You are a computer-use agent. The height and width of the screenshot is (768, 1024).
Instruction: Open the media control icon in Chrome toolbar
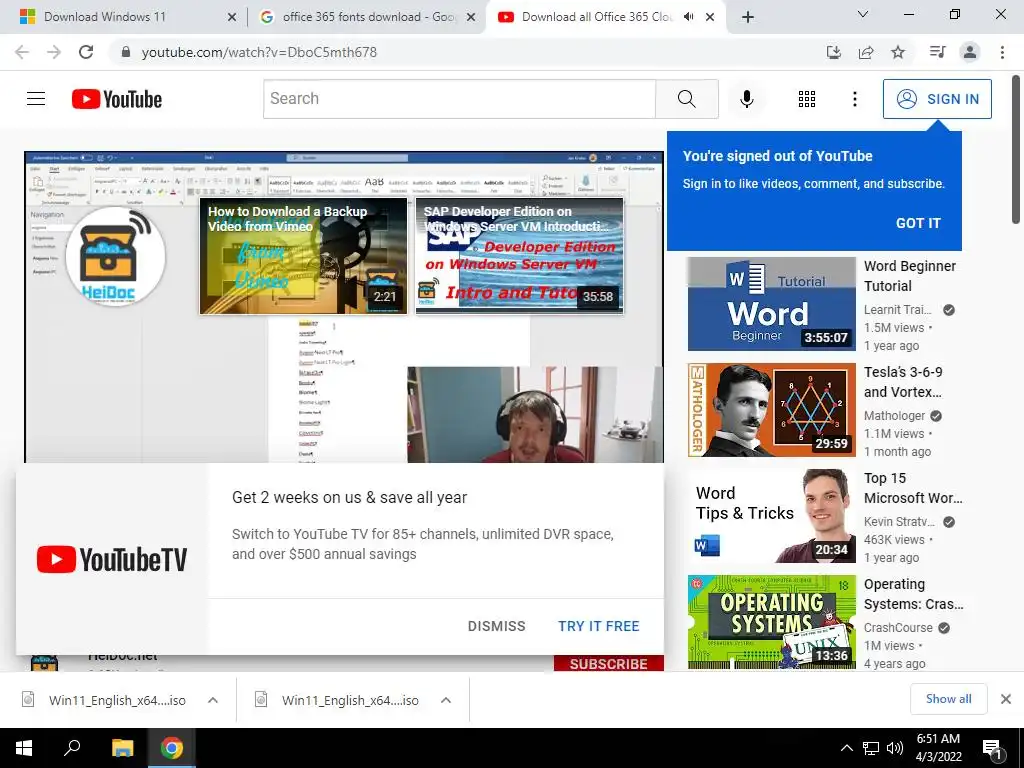click(937, 52)
